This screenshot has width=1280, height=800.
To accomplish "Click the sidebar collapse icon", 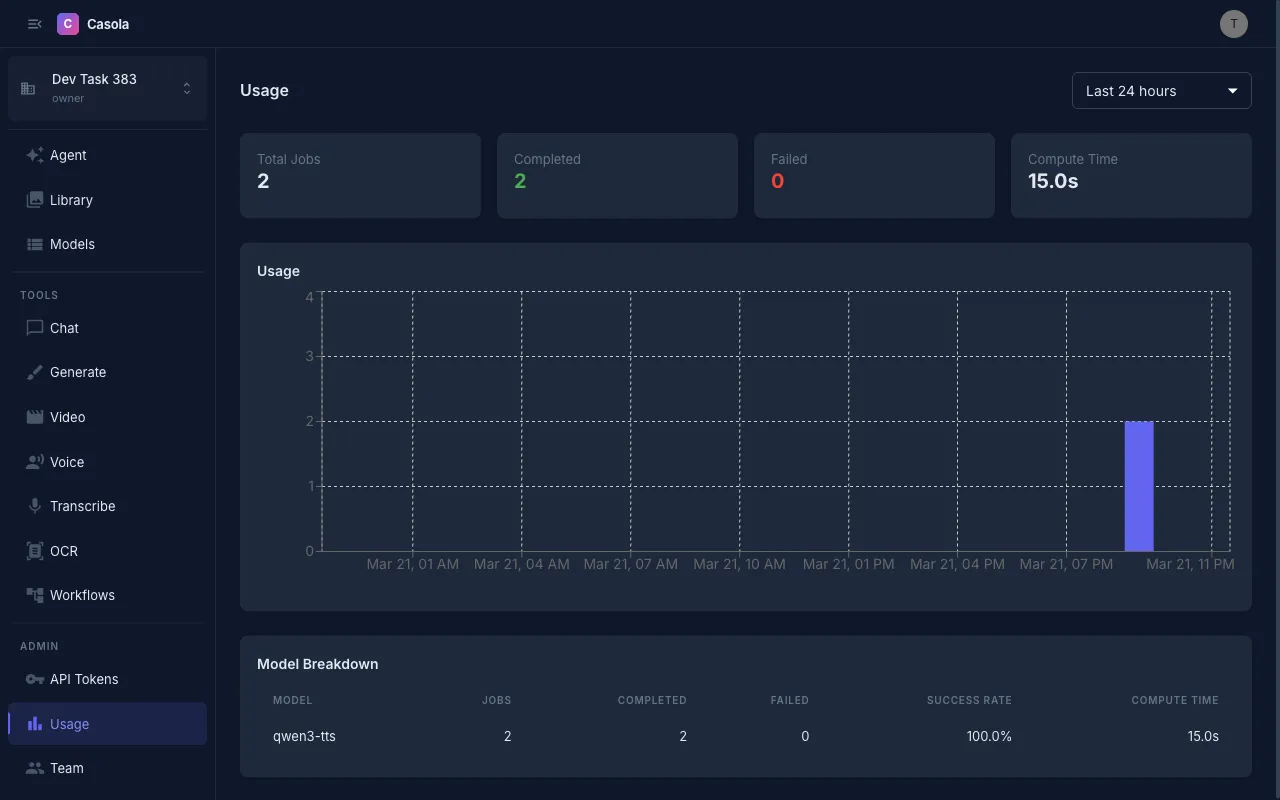I will (34, 23).
